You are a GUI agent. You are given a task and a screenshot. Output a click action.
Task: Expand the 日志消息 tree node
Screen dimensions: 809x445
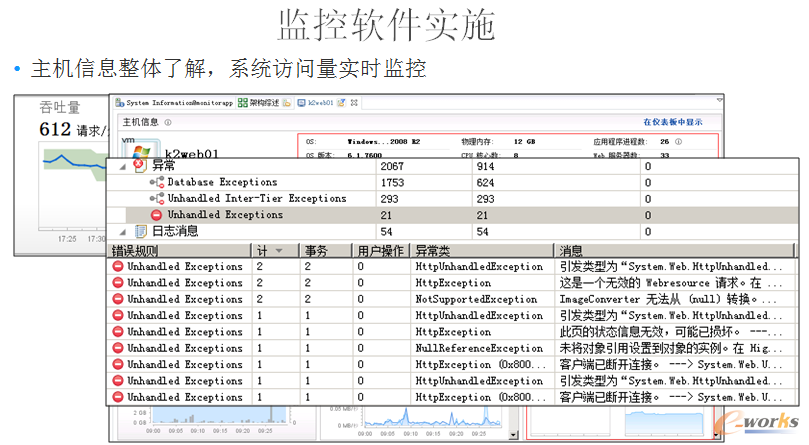[x=123, y=231]
